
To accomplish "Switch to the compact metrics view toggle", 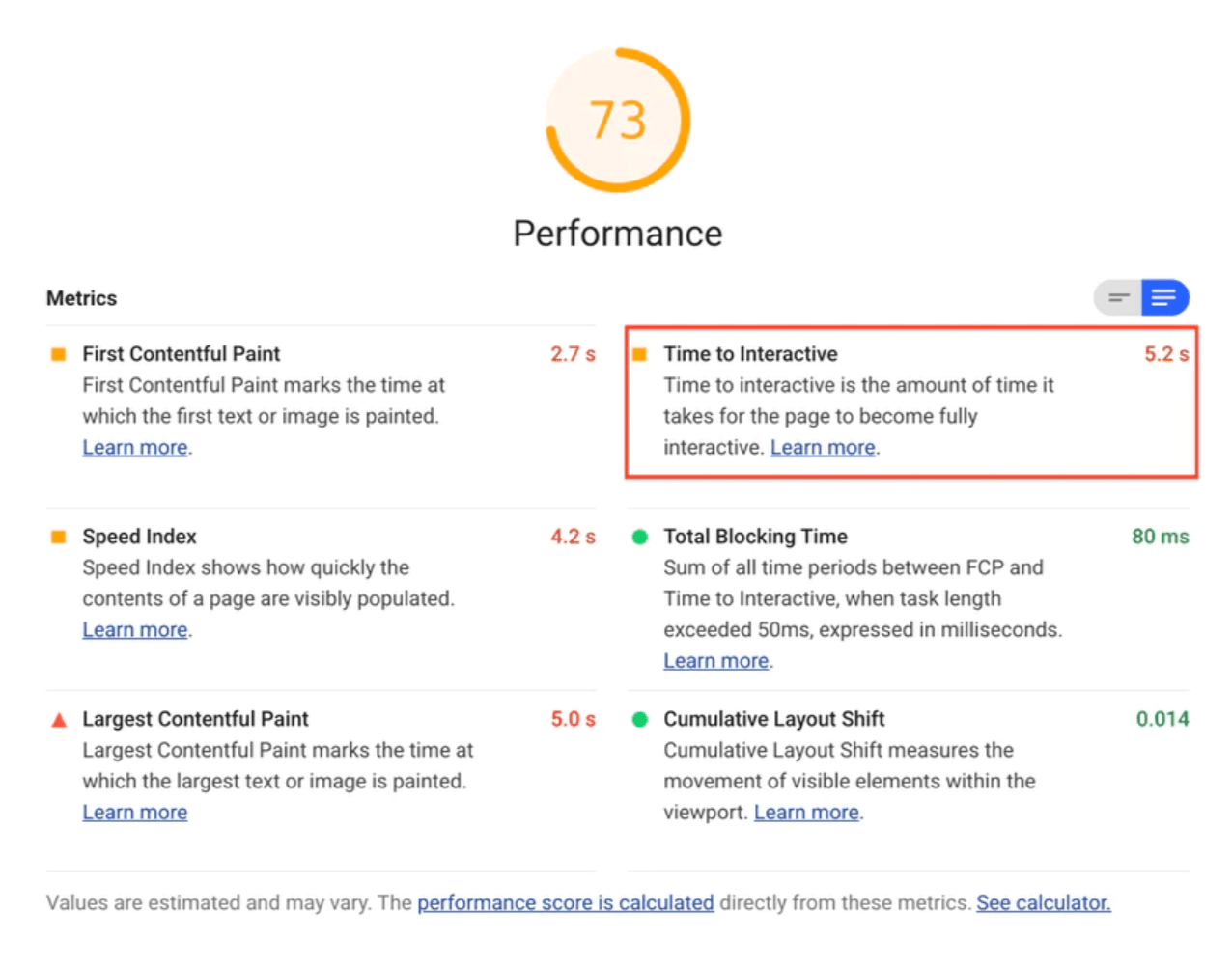I will (1118, 297).
